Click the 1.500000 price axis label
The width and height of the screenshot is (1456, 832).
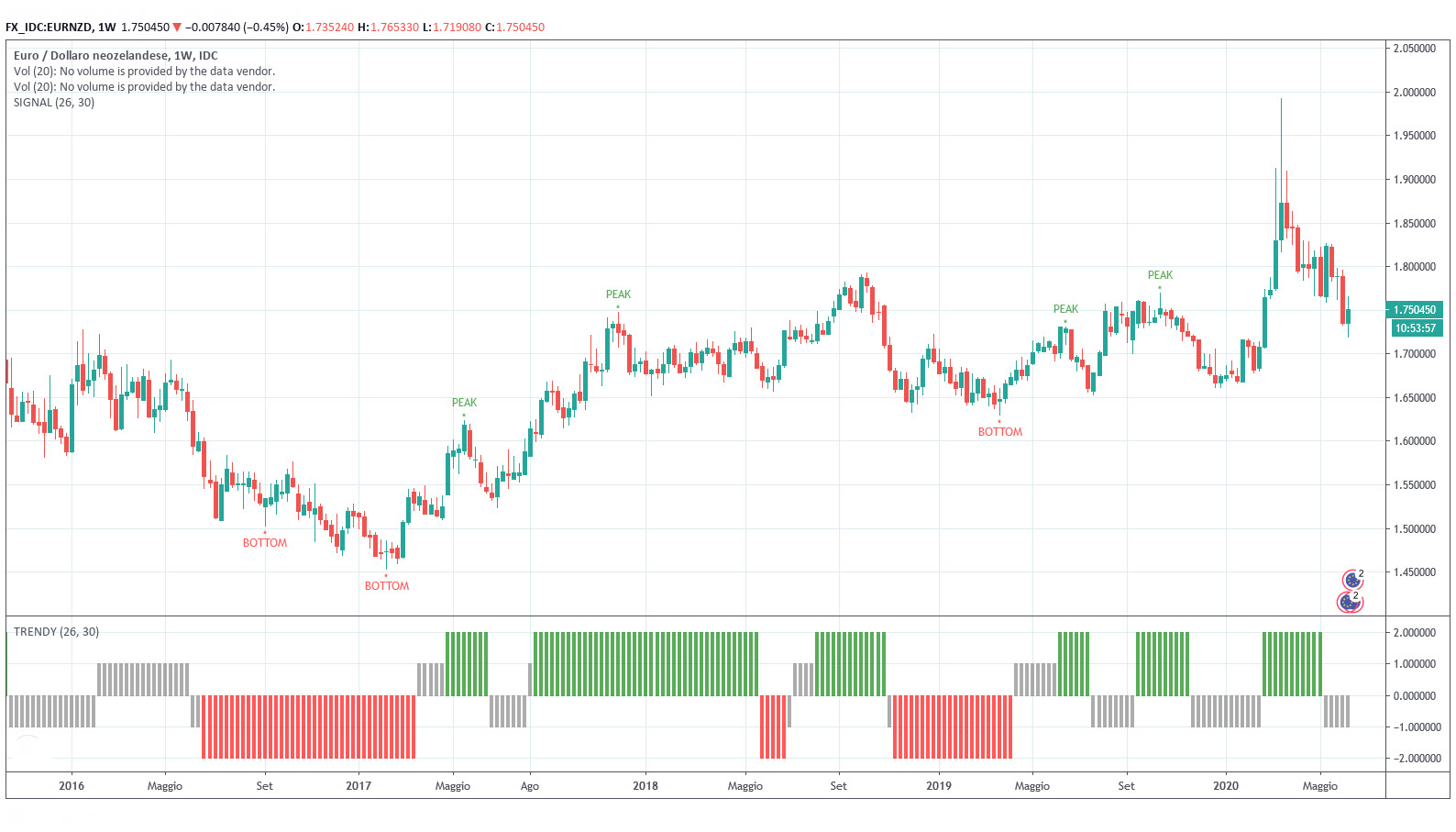coord(1415,529)
